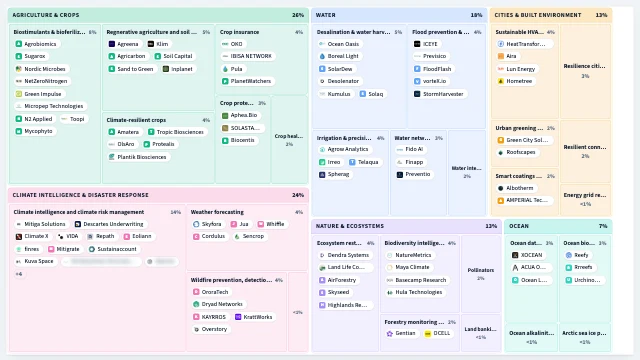Open the Ocean alkalinity tile
The image size is (640, 360).
(531, 337)
